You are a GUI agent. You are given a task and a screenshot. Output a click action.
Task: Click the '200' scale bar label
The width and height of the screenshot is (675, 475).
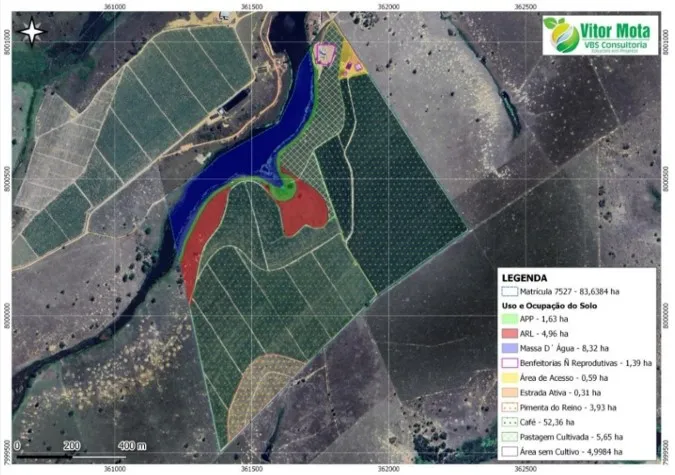(71, 446)
